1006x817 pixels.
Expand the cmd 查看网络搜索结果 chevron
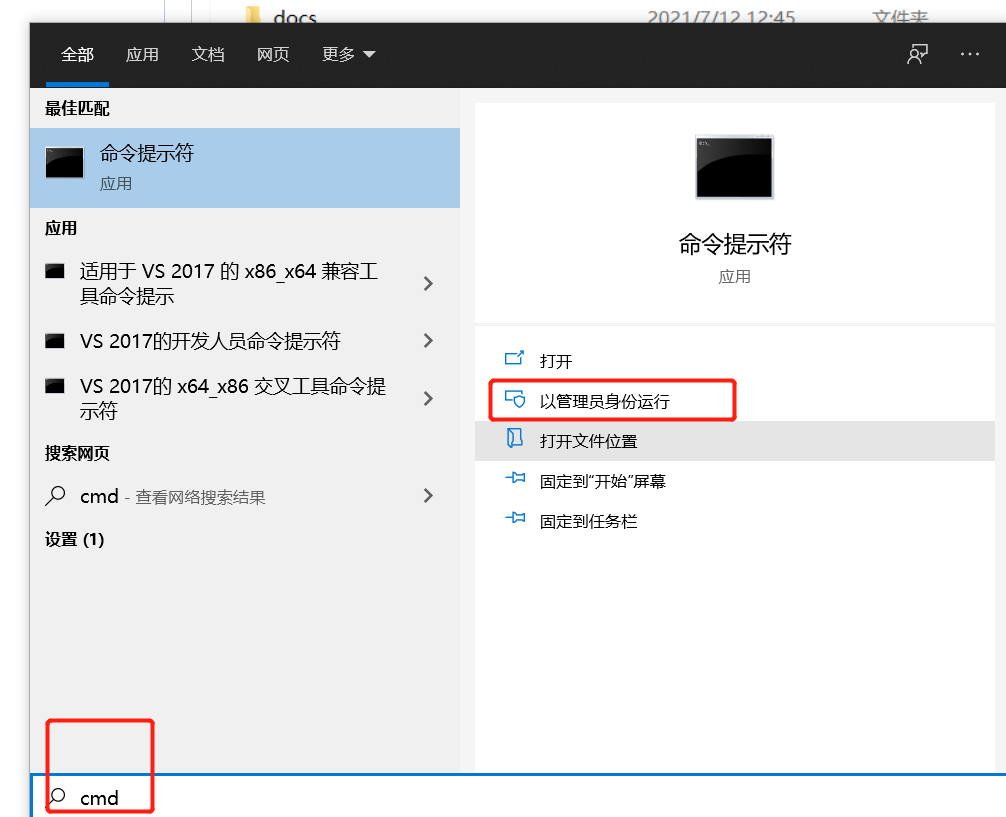coord(429,495)
